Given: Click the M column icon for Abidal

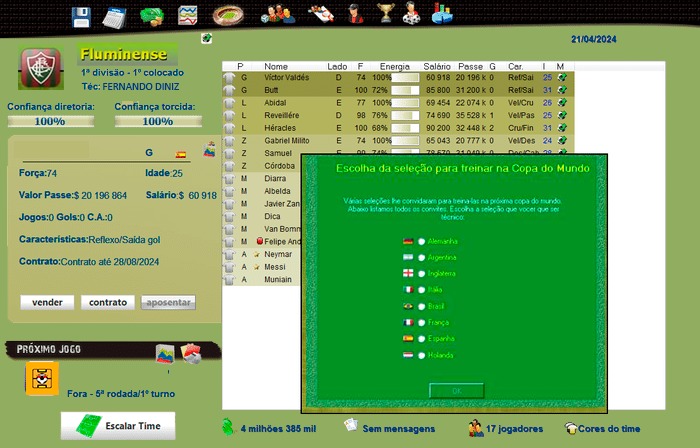Looking at the screenshot, I should click(562, 103).
